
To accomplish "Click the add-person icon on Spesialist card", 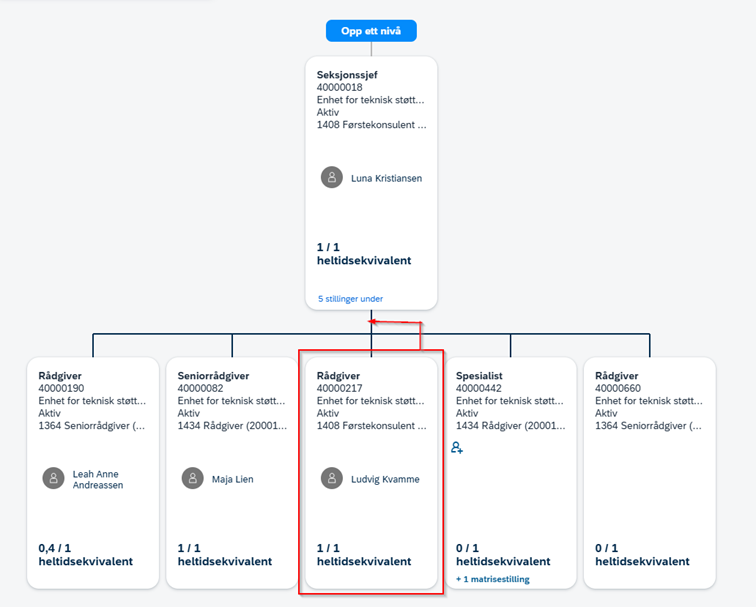I will click(x=457, y=448).
